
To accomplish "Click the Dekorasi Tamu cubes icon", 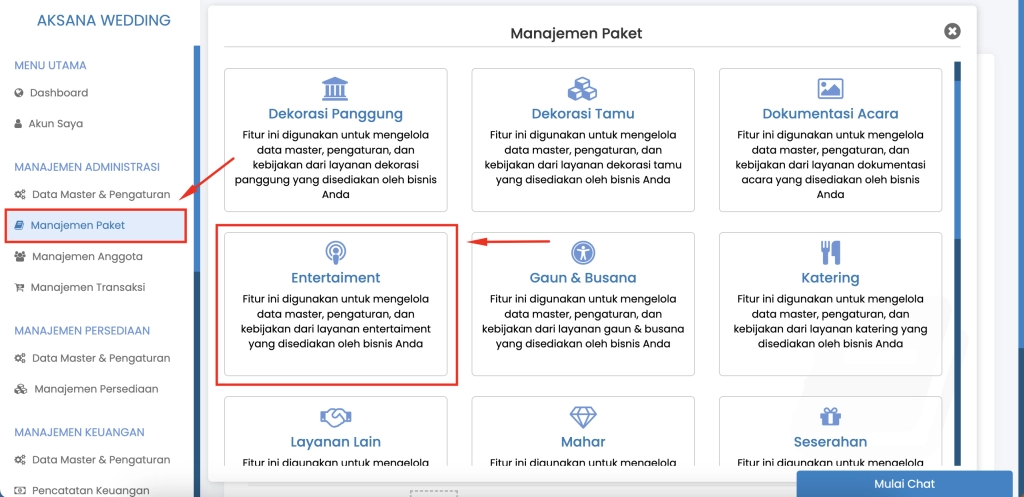I will pyautogui.click(x=582, y=89).
